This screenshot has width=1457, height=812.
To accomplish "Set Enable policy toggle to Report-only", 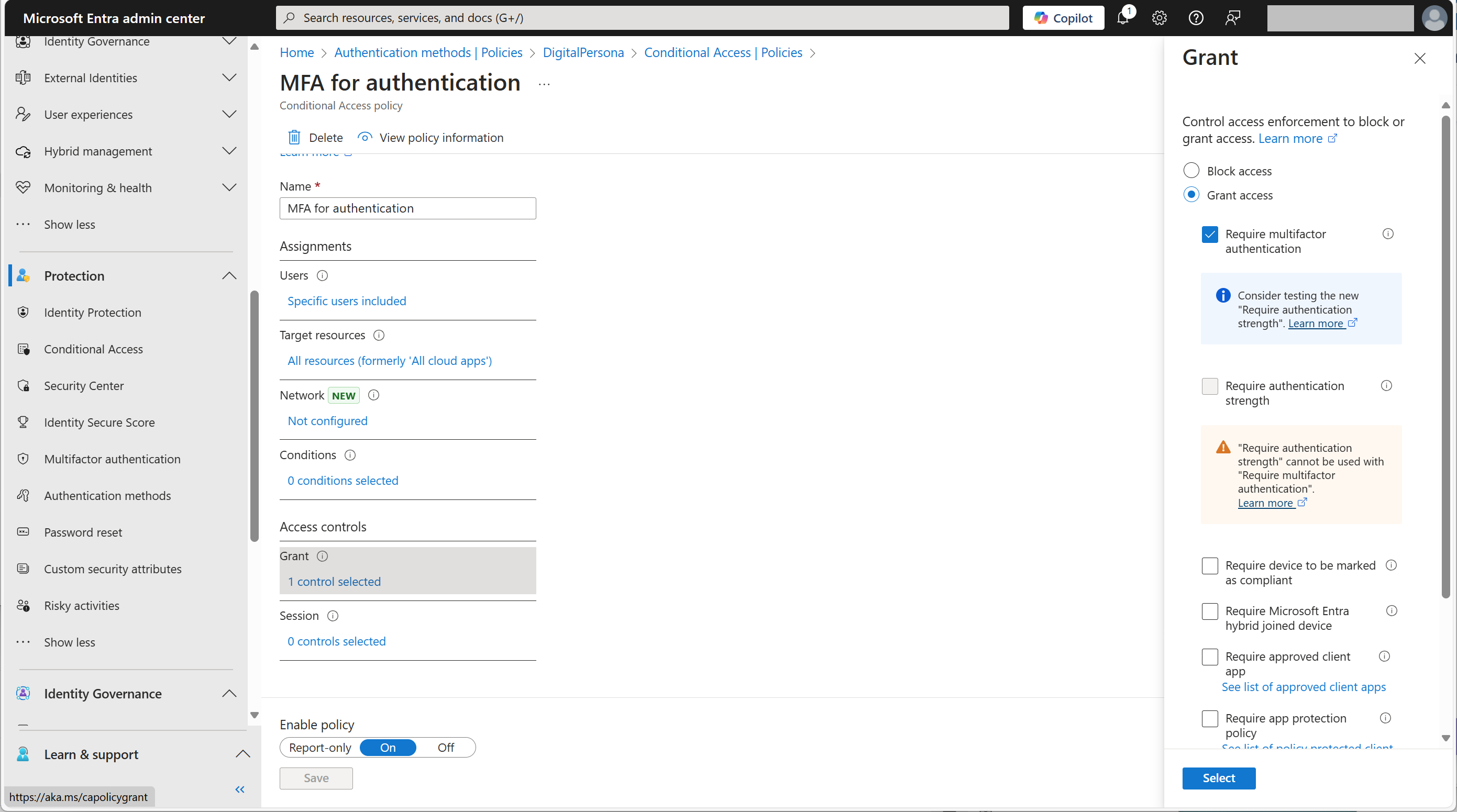I will 320,748.
